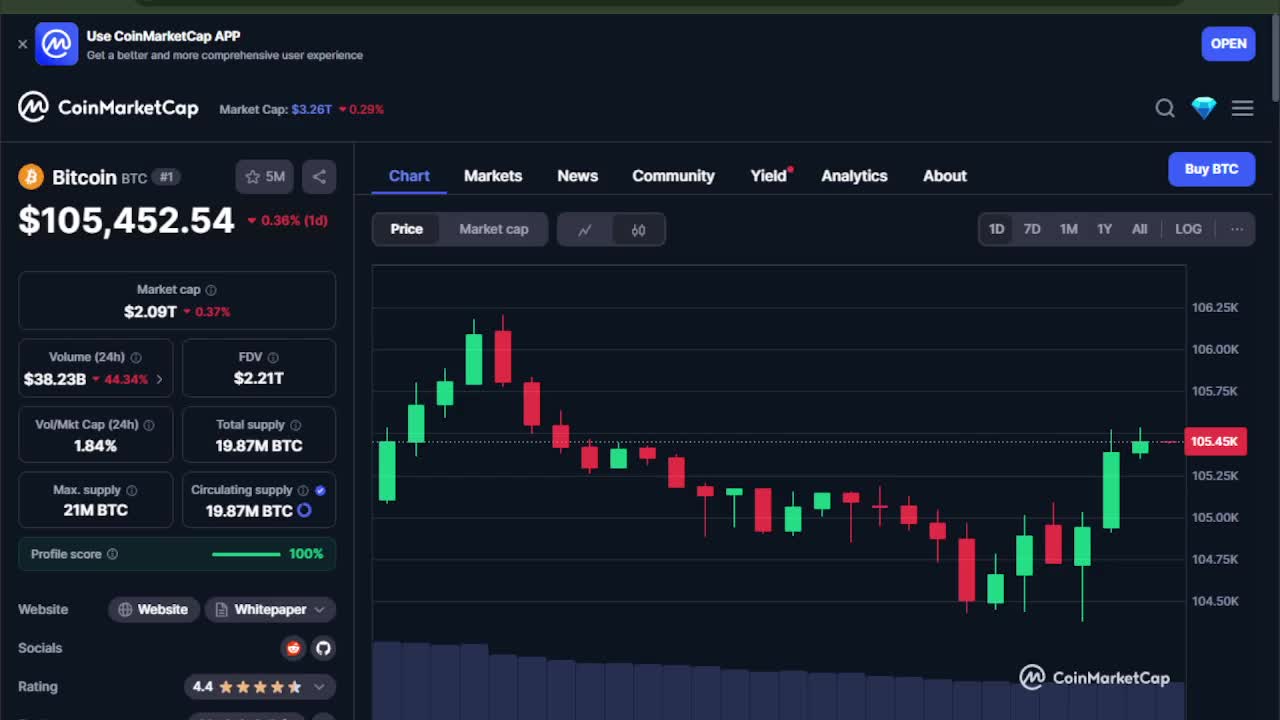Open the Community tab

[x=673, y=176]
